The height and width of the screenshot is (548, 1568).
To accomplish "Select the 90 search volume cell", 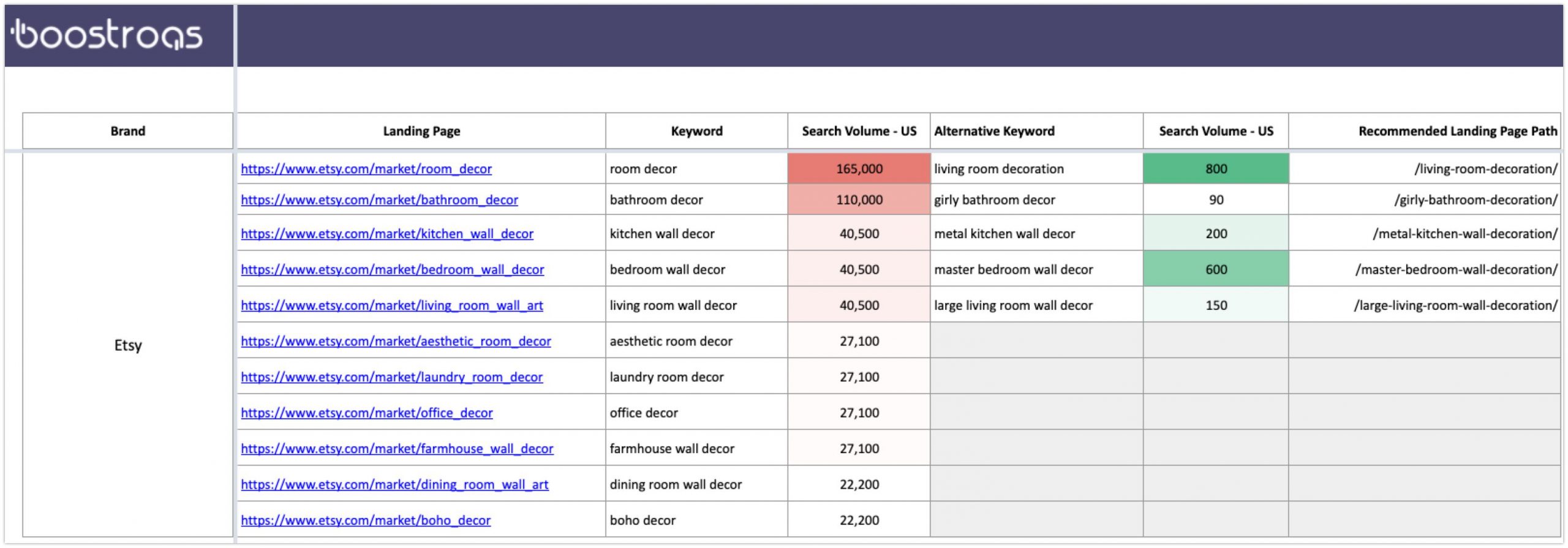I will 1216,200.
